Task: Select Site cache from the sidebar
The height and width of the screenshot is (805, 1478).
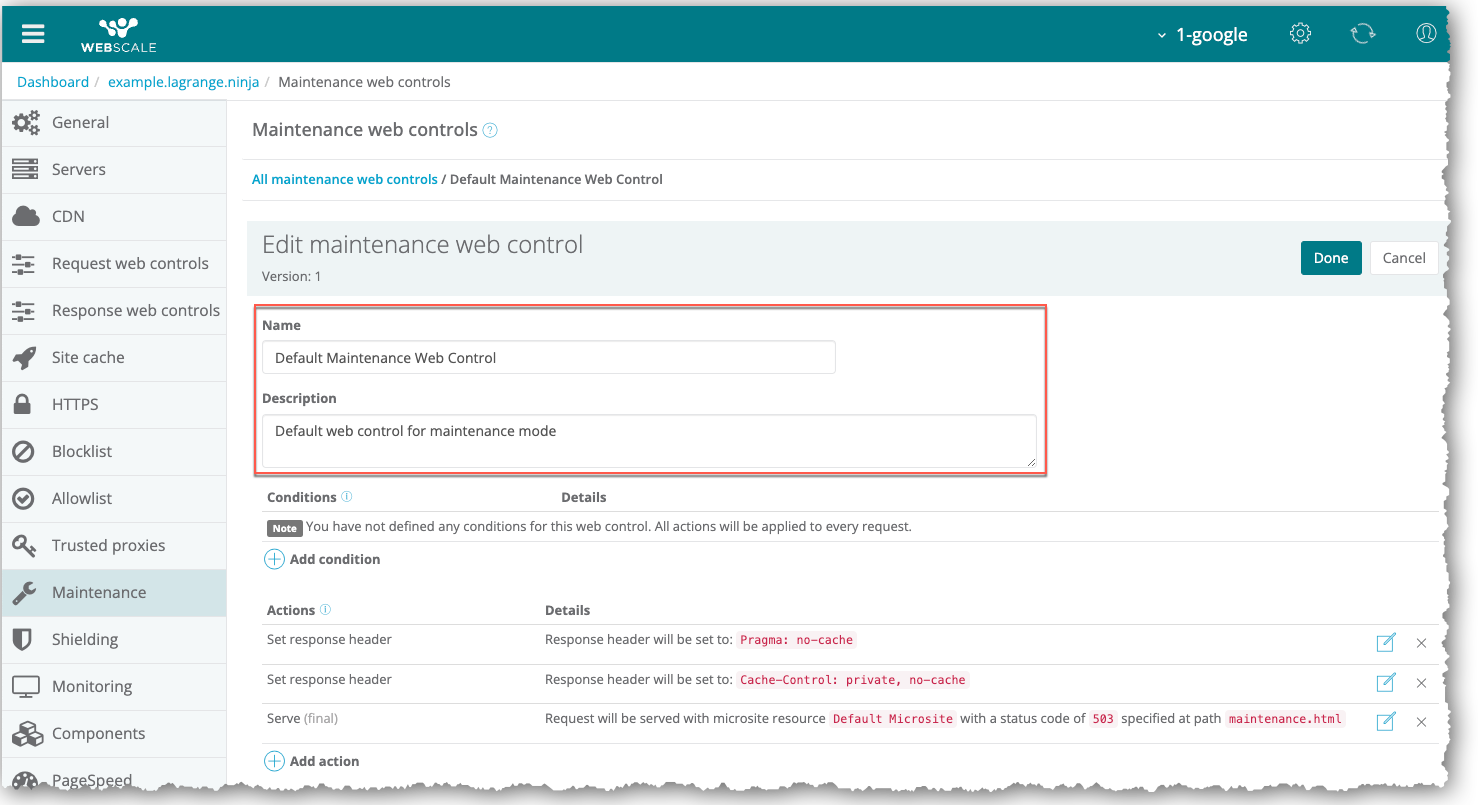Action: (x=88, y=357)
